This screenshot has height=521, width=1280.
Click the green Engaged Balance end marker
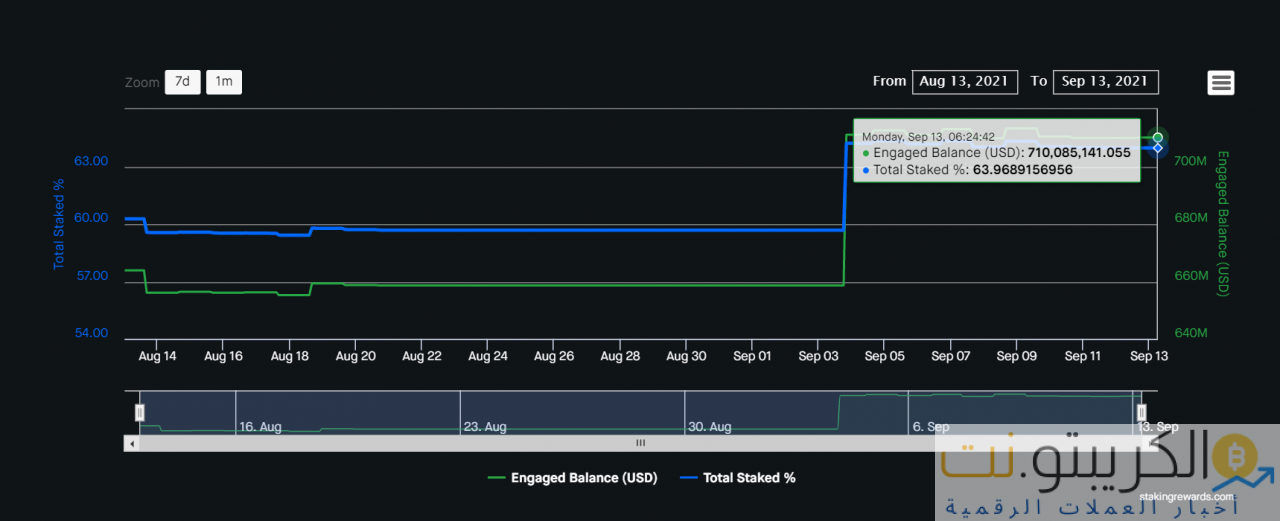pyautogui.click(x=1157, y=137)
